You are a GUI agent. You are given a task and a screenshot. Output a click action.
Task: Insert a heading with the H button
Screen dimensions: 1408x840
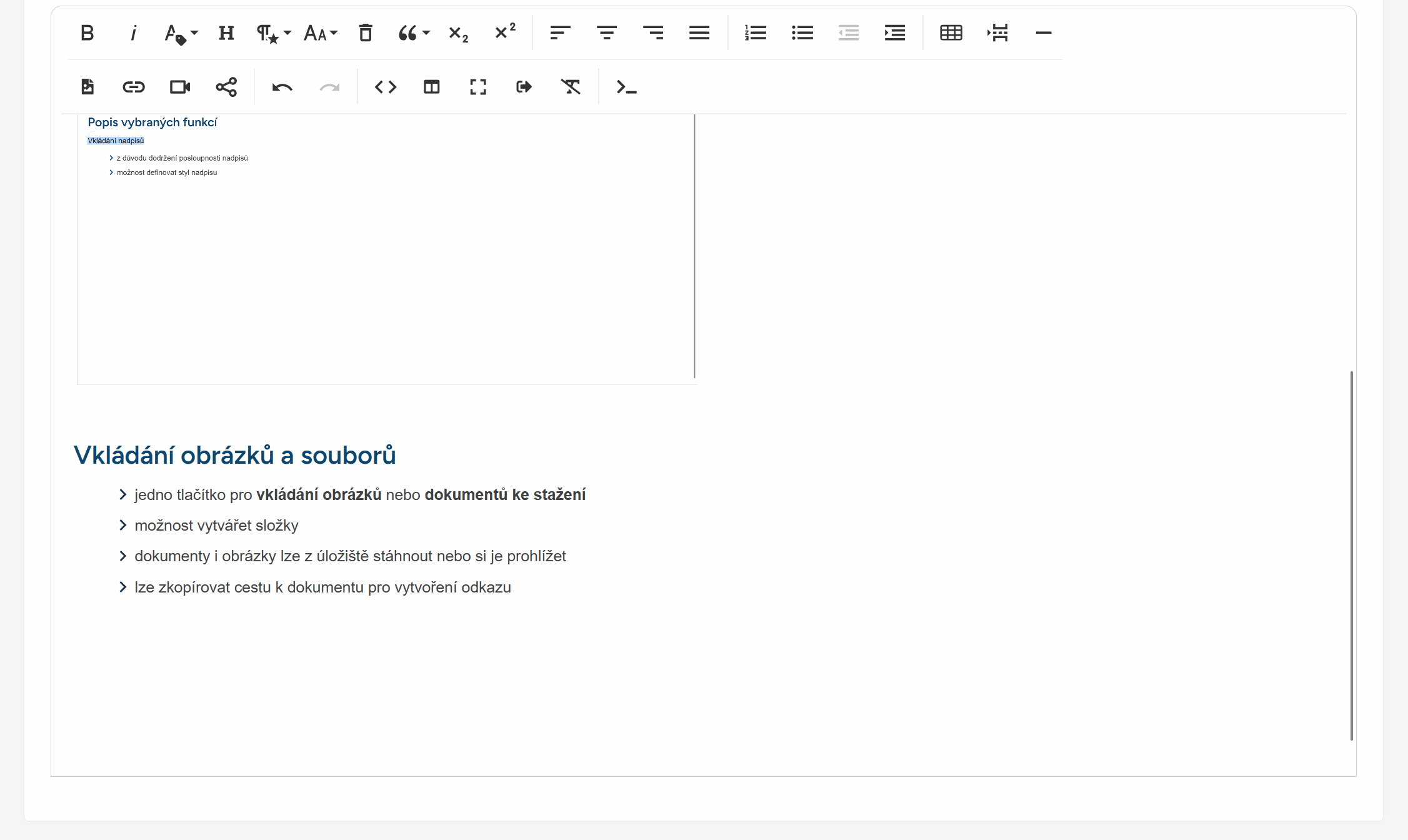click(x=226, y=33)
